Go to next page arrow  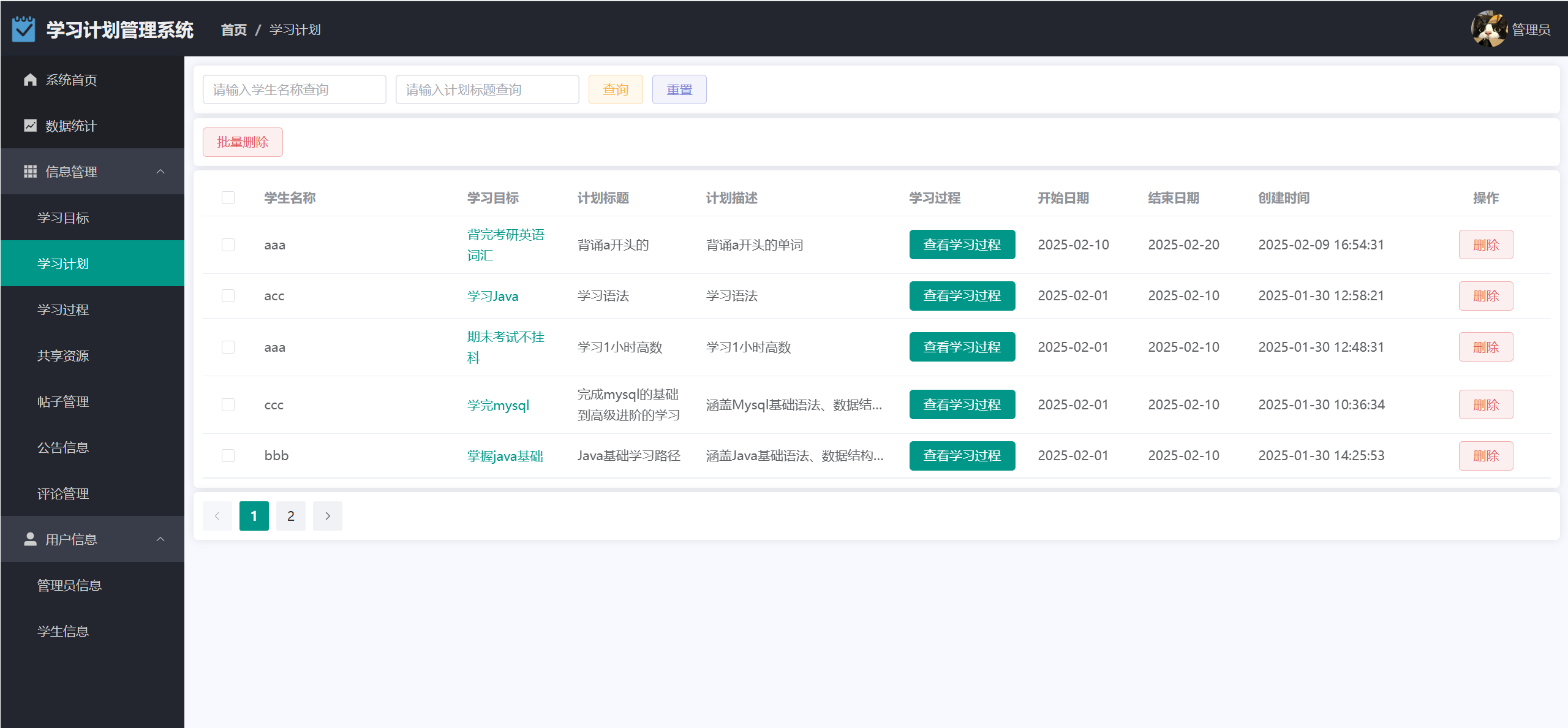point(328,516)
